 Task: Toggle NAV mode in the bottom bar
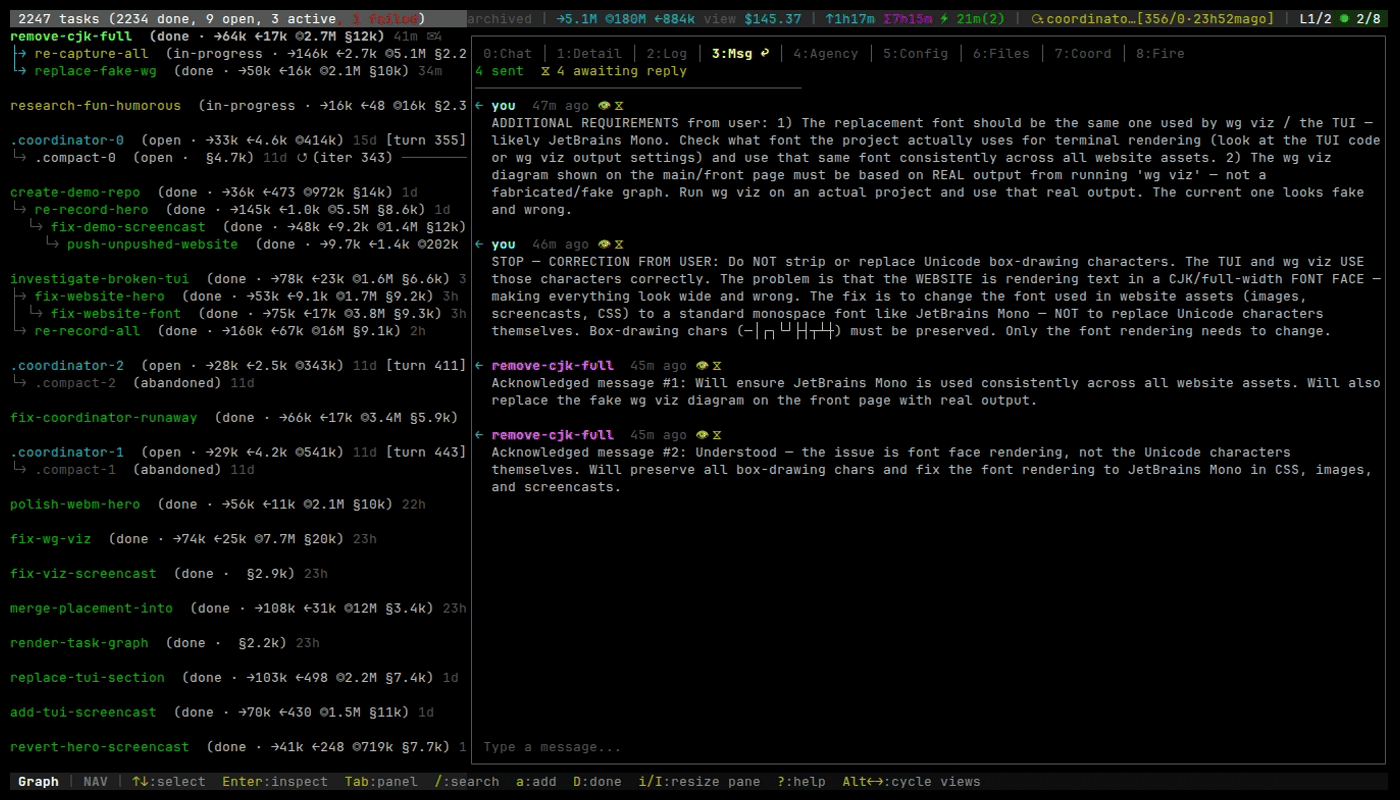[x=95, y=781]
